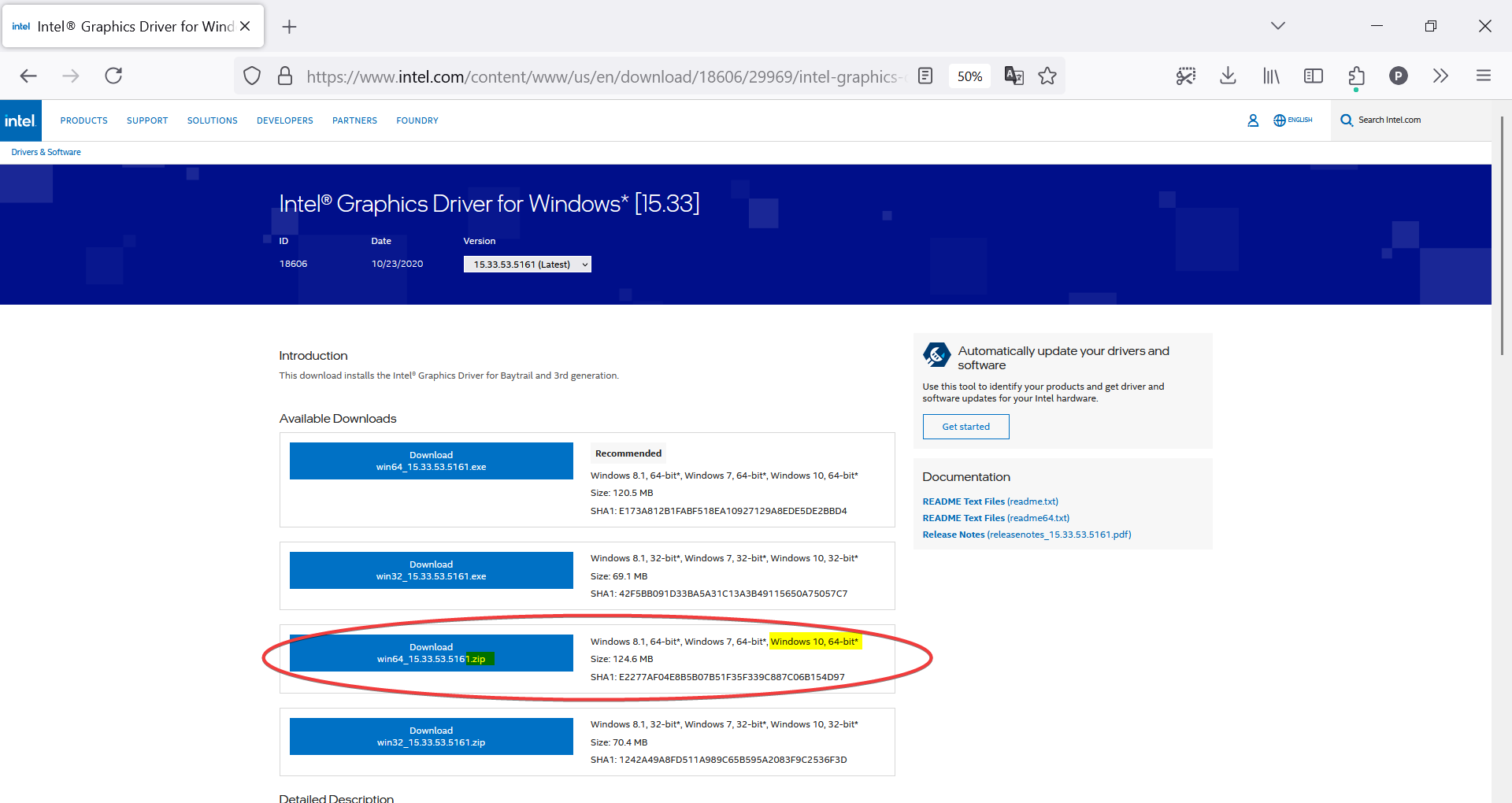Change language via ENGLISH globe selector
This screenshot has width=1512, height=803.
point(1293,120)
